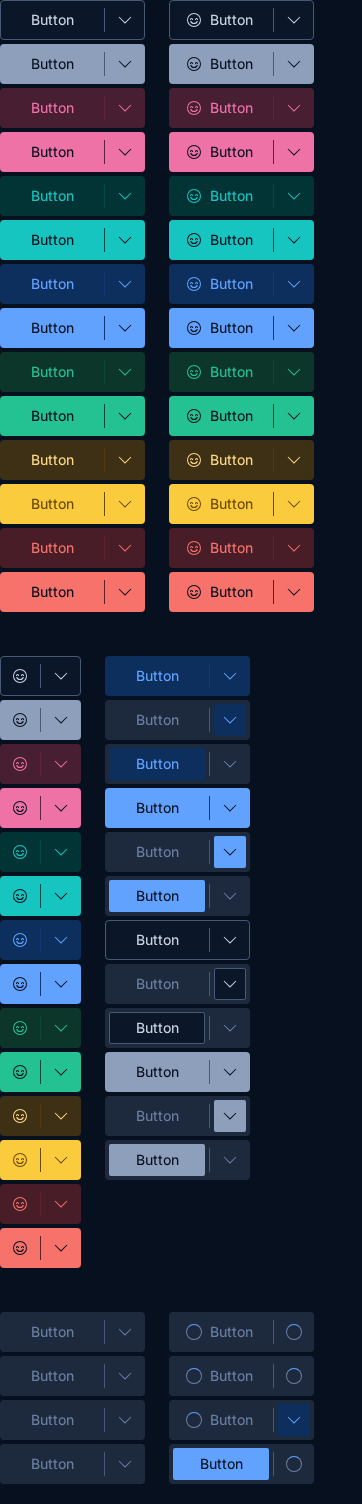Select the smiley on the bright blue icon-only button

coord(20,984)
